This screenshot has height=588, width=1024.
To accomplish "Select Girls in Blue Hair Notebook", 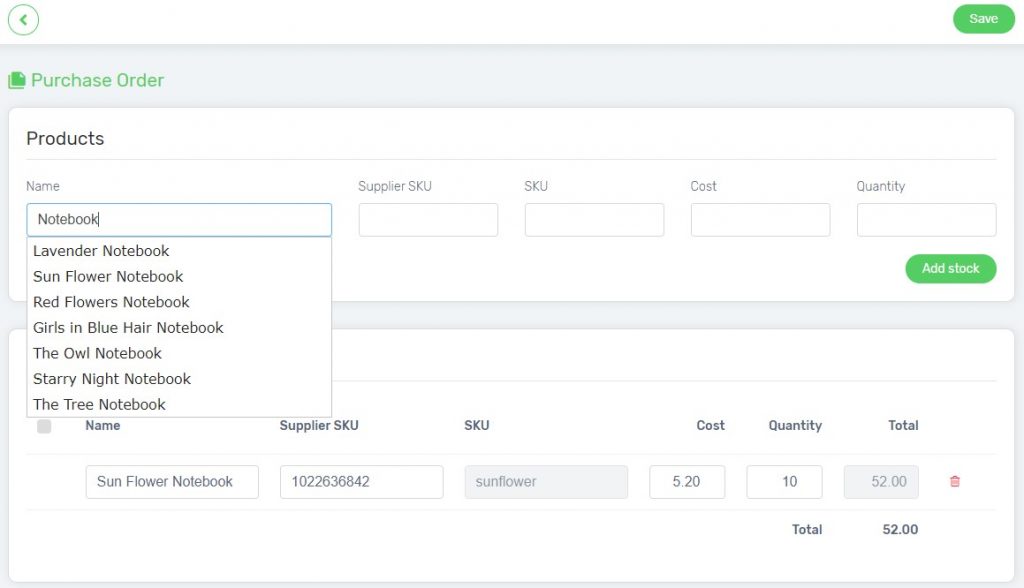I will tap(127, 327).
